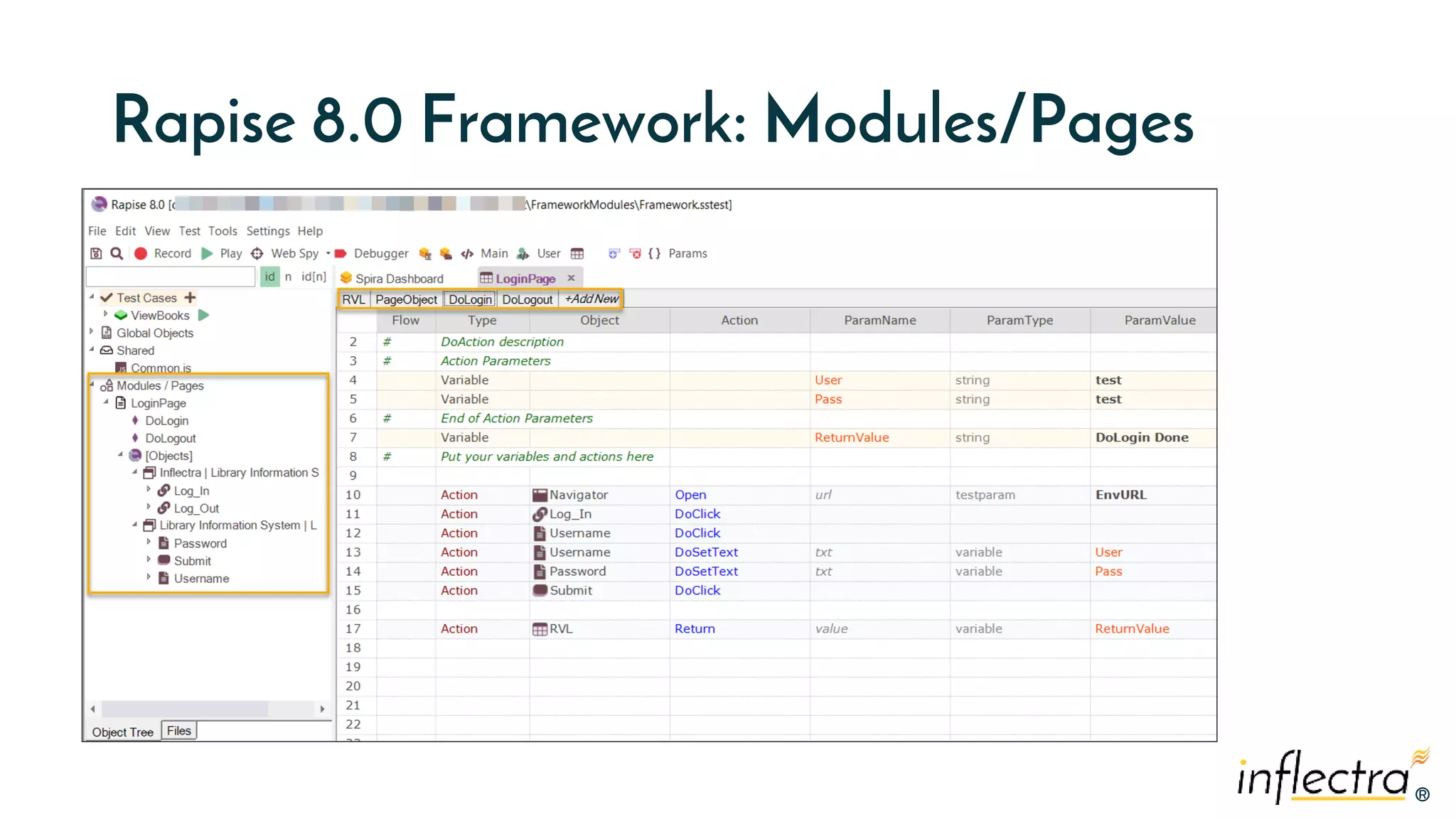Click the Navigator object icon in row 10
1456x819 pixels.
click(x=540, y=495)
